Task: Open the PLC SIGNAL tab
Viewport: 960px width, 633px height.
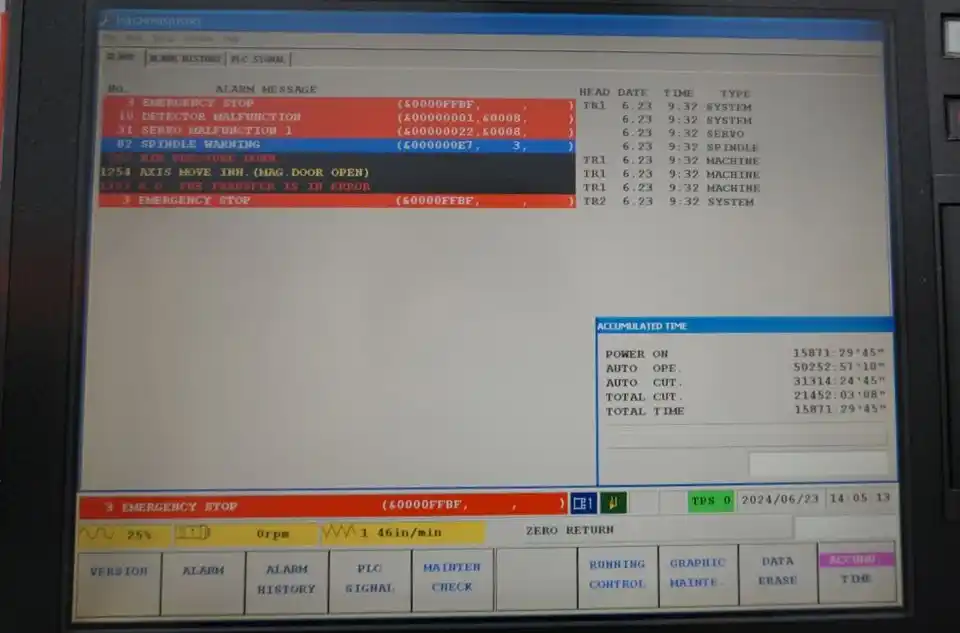Action: click(x=257, y=59)
